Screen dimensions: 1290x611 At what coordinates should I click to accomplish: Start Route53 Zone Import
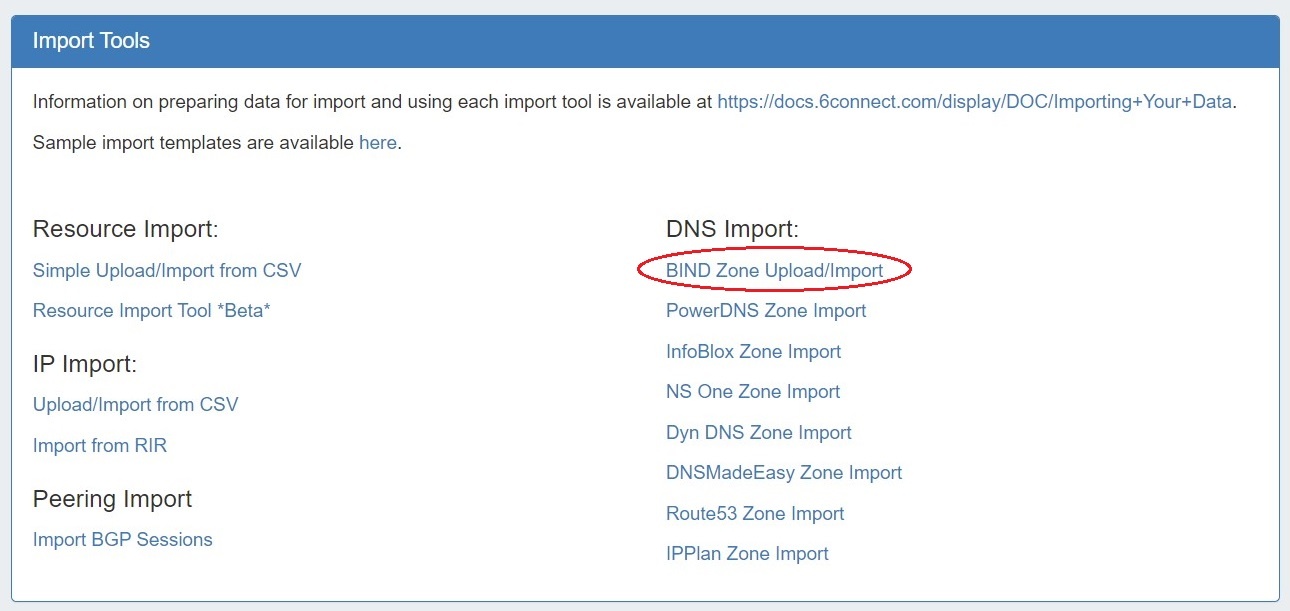[755, 513]
